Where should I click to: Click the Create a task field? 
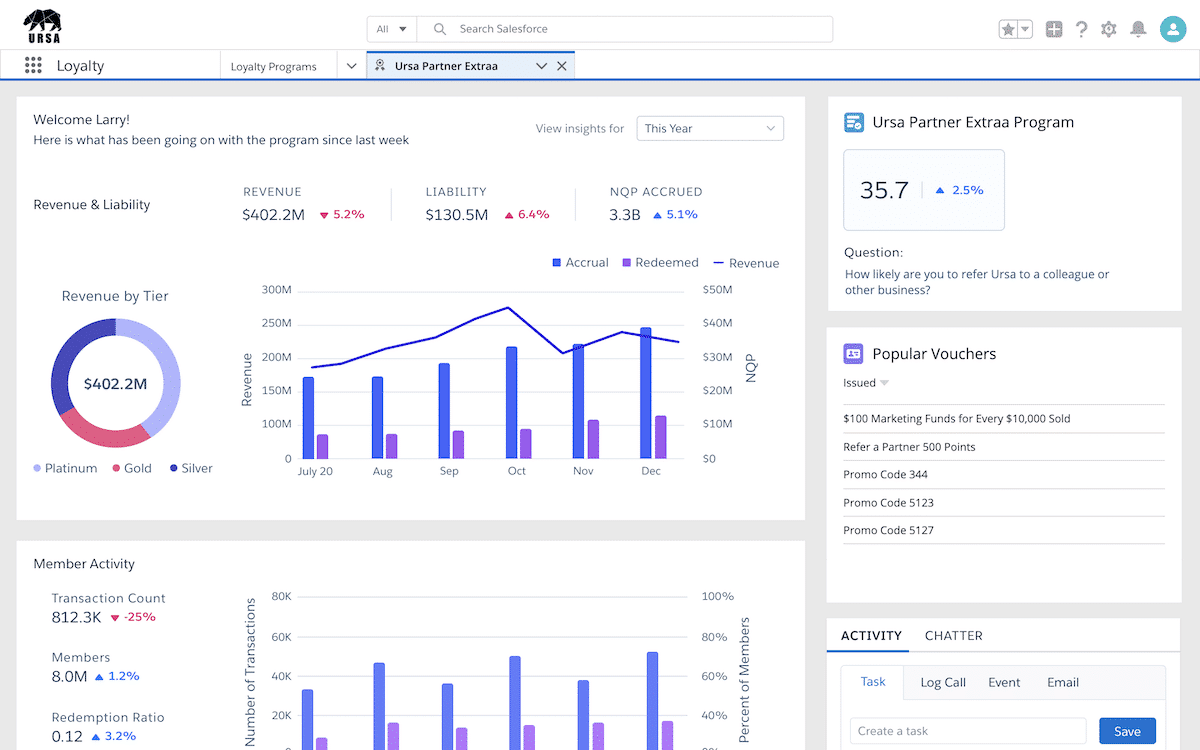[x=967, y=731]
